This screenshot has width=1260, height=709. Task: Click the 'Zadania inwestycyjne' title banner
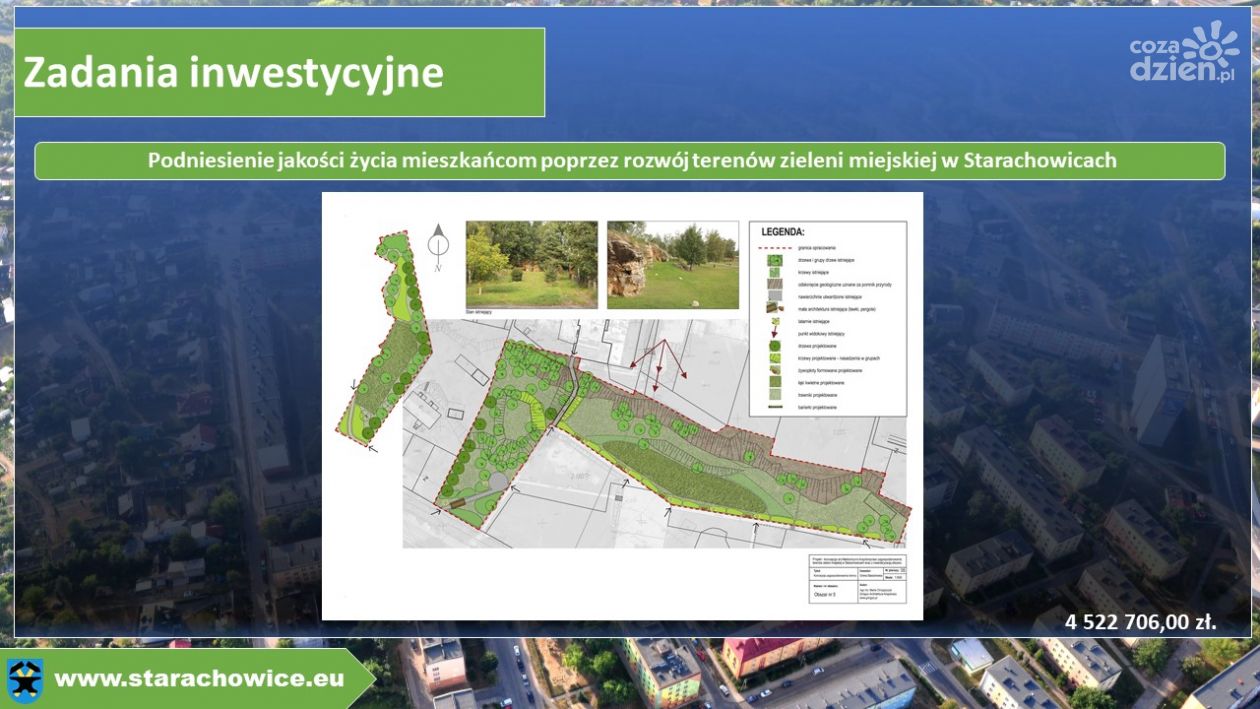click(279, 73)
